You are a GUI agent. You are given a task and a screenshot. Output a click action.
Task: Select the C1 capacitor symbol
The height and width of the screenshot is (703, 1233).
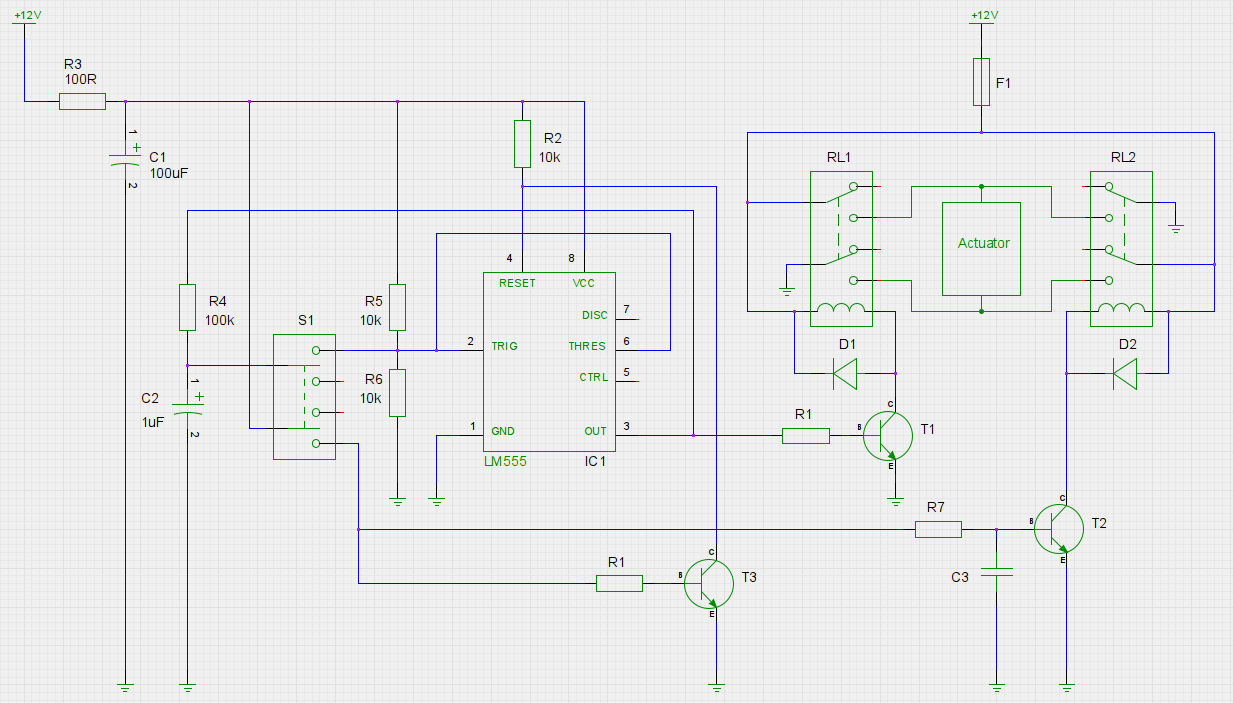pyautogui.click(x=127, y=159)
